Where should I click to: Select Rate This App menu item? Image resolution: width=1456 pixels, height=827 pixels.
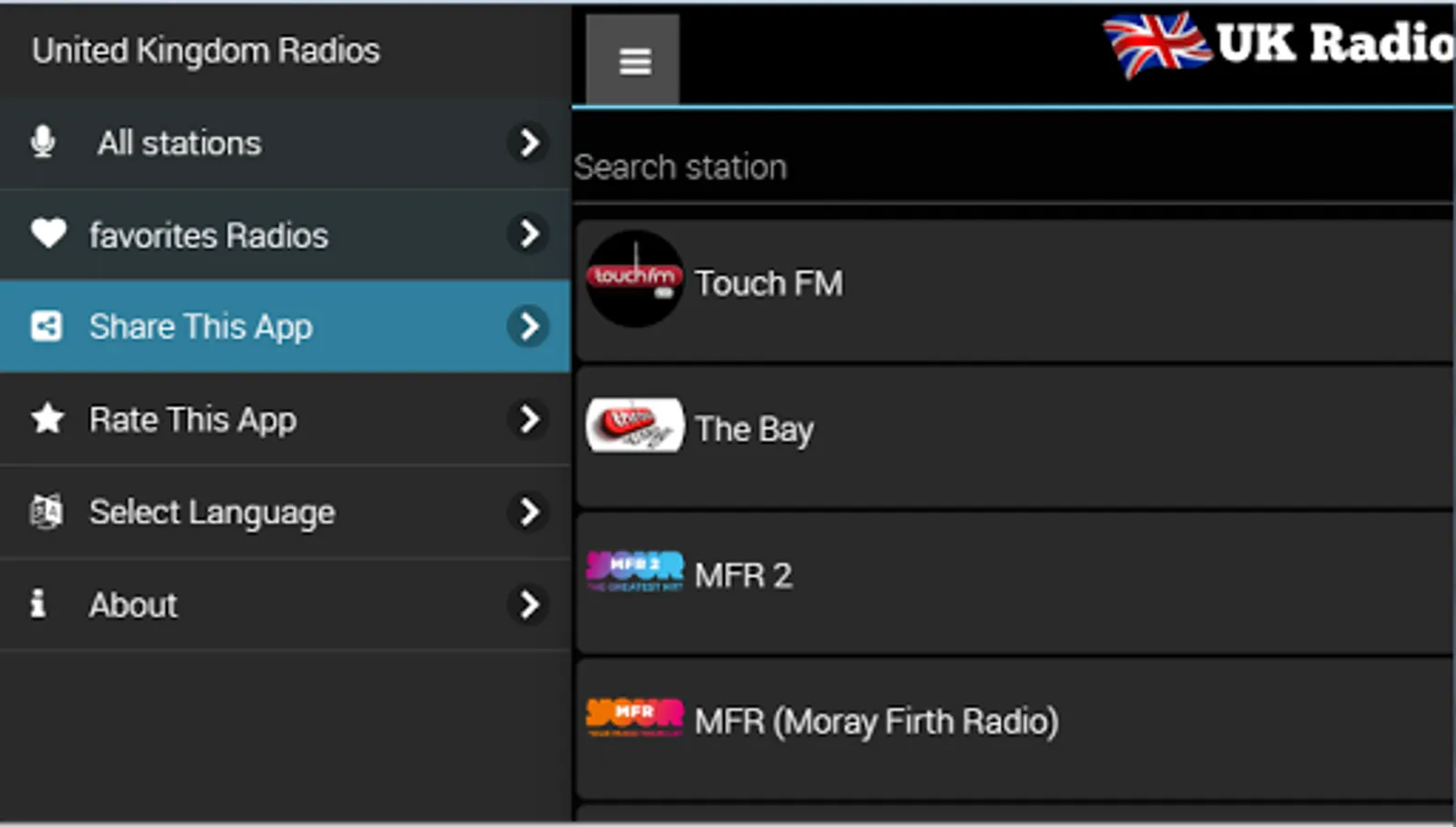pyautogui.click(x=285, y=419)
